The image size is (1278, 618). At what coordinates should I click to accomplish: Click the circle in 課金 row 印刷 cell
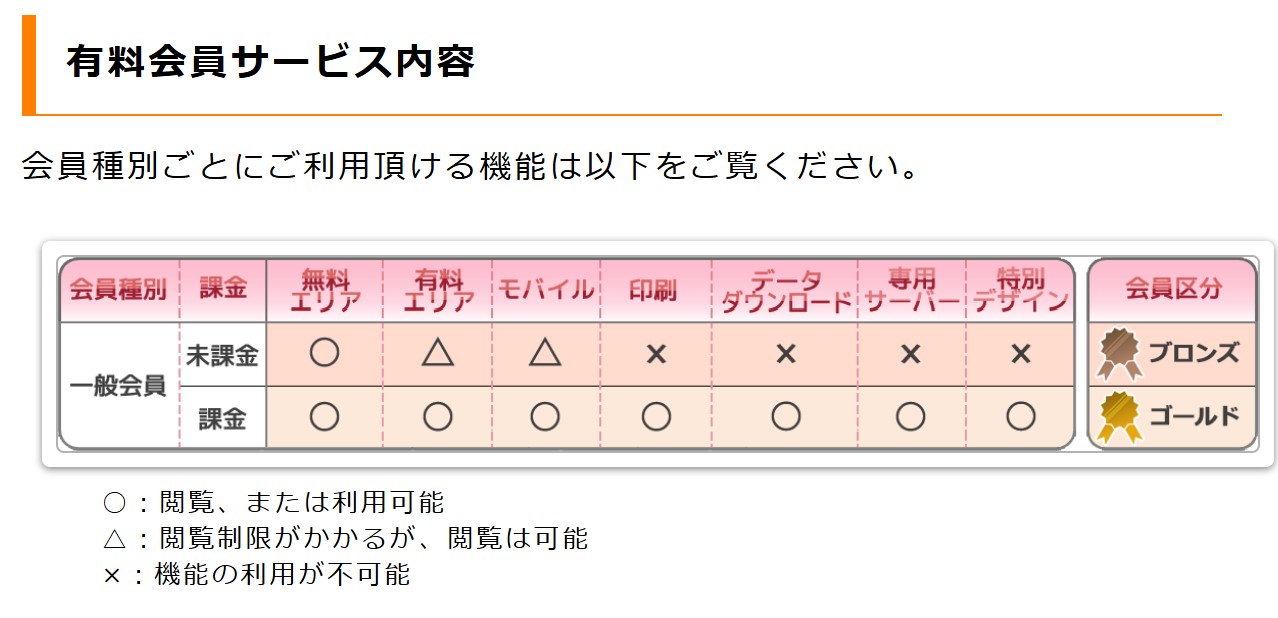(x=656, y=417)
